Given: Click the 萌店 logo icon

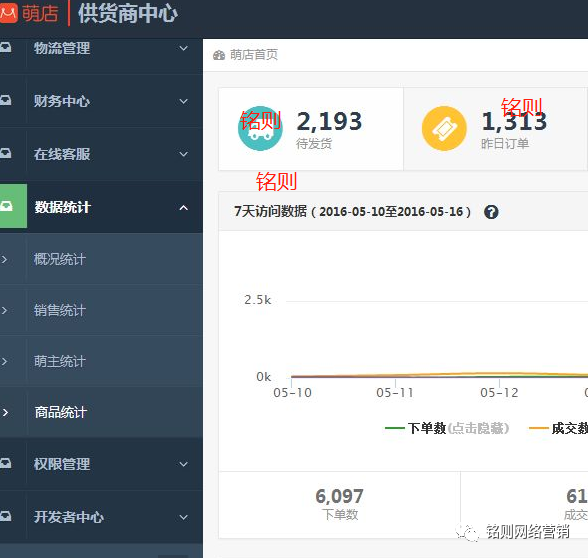Looking at the screenshot, I should coord(8,13).
